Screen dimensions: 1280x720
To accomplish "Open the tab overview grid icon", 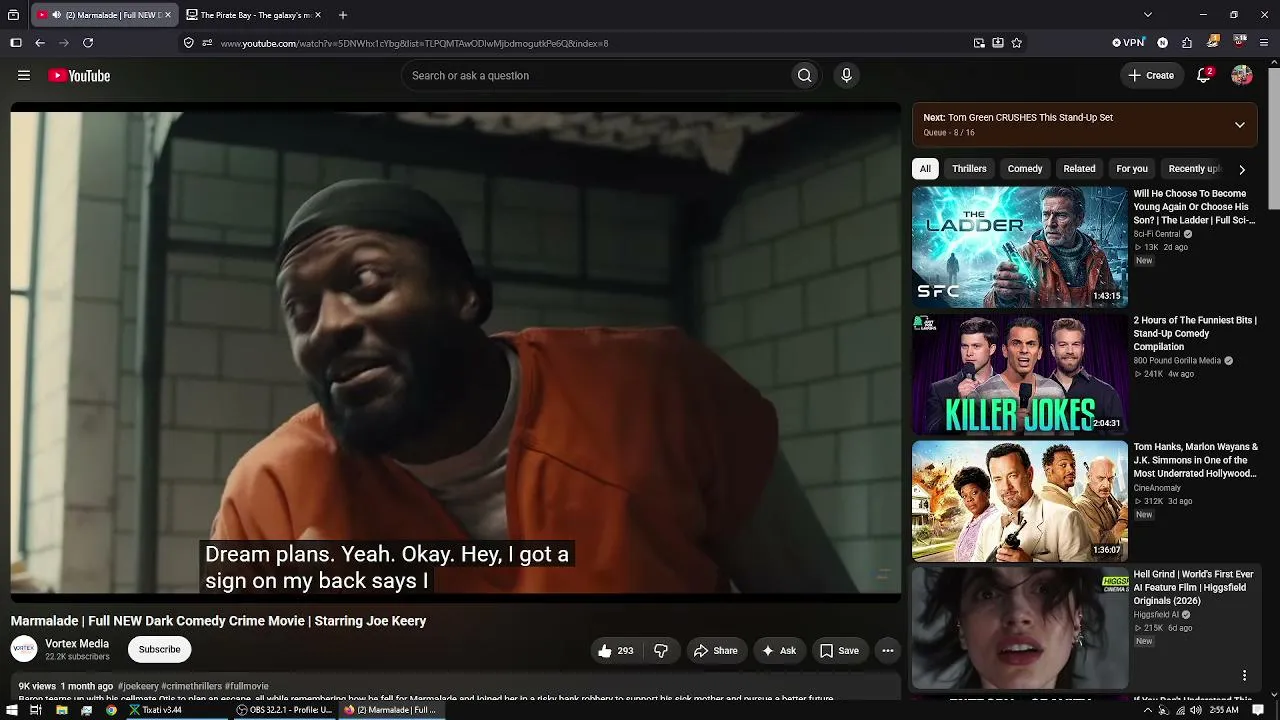I will tap(13, 15).
